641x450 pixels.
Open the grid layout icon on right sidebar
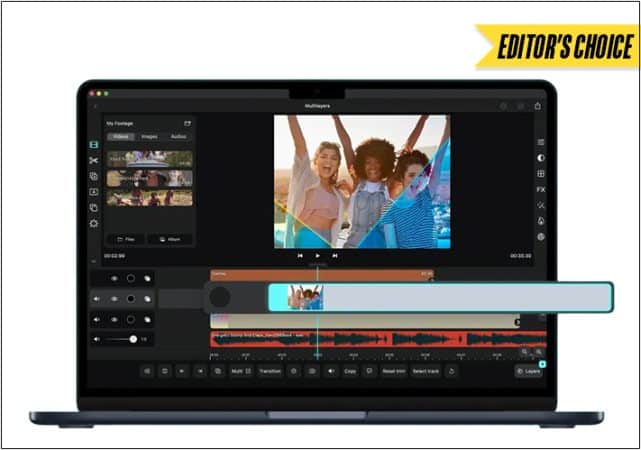pos(541,174)
